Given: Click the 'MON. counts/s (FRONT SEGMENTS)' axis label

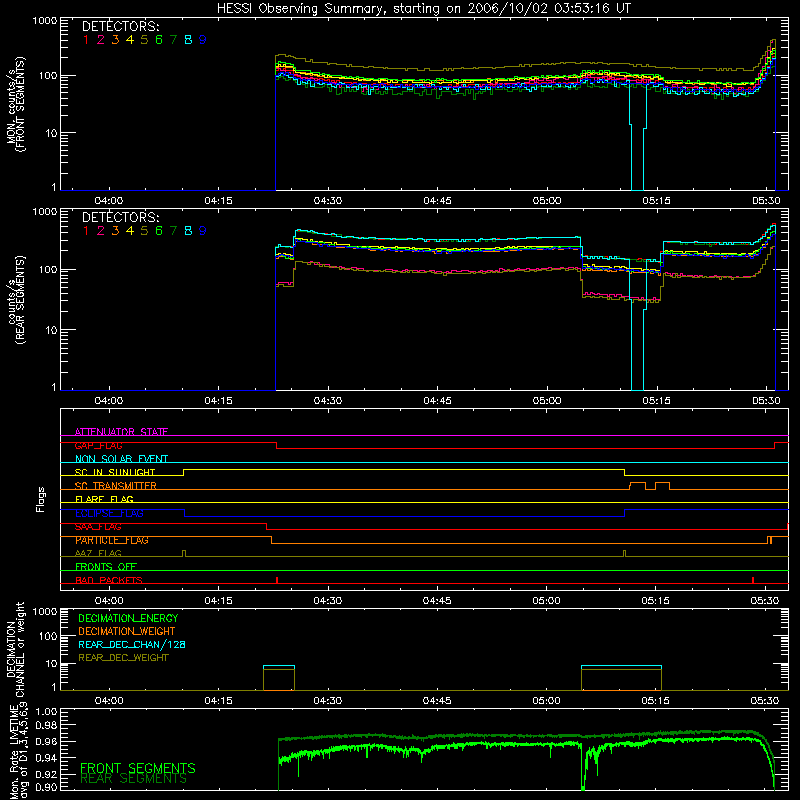Looking at the screenshot, I should point(15,105).
